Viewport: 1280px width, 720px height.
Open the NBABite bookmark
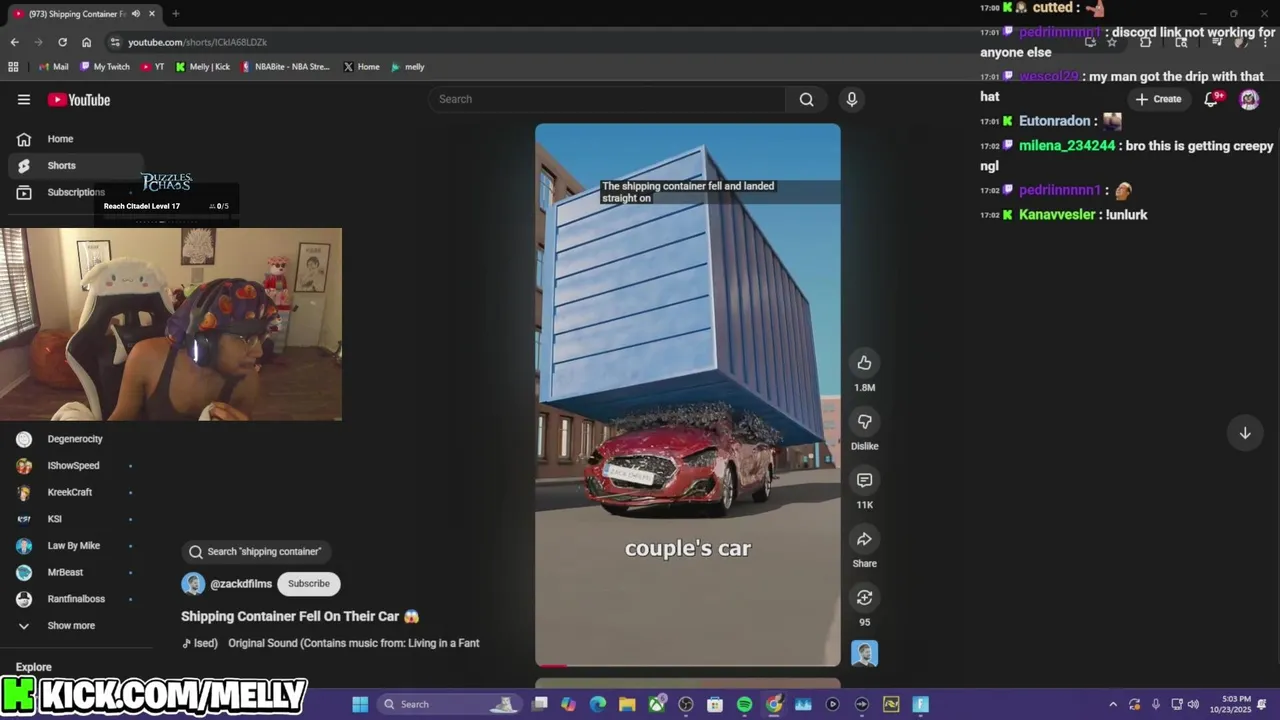(285, 67)
